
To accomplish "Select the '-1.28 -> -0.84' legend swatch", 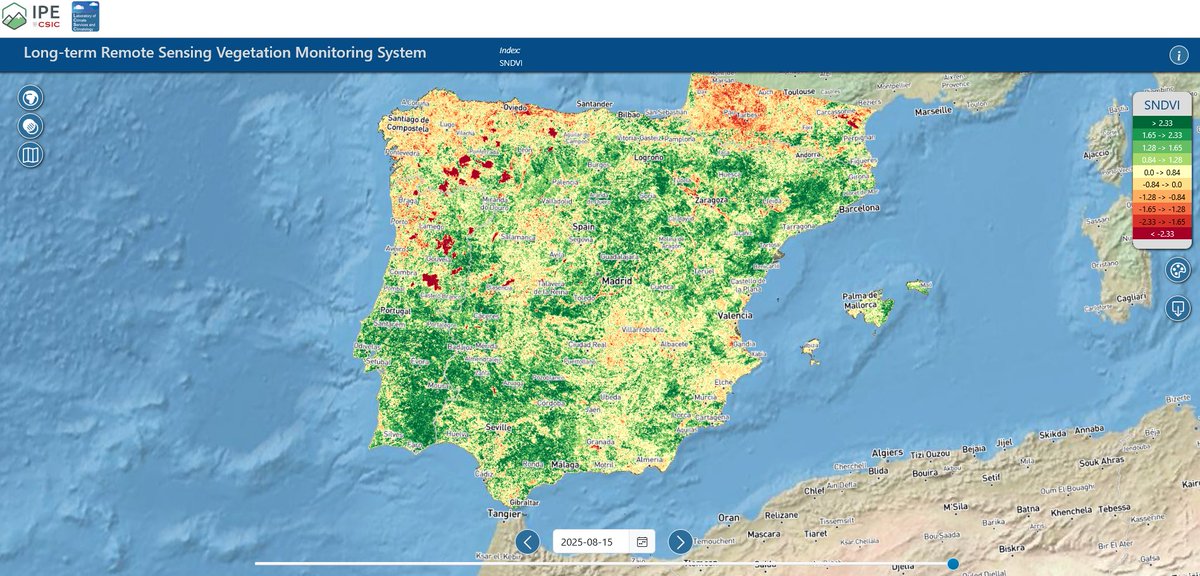I will pos(1162,197).
